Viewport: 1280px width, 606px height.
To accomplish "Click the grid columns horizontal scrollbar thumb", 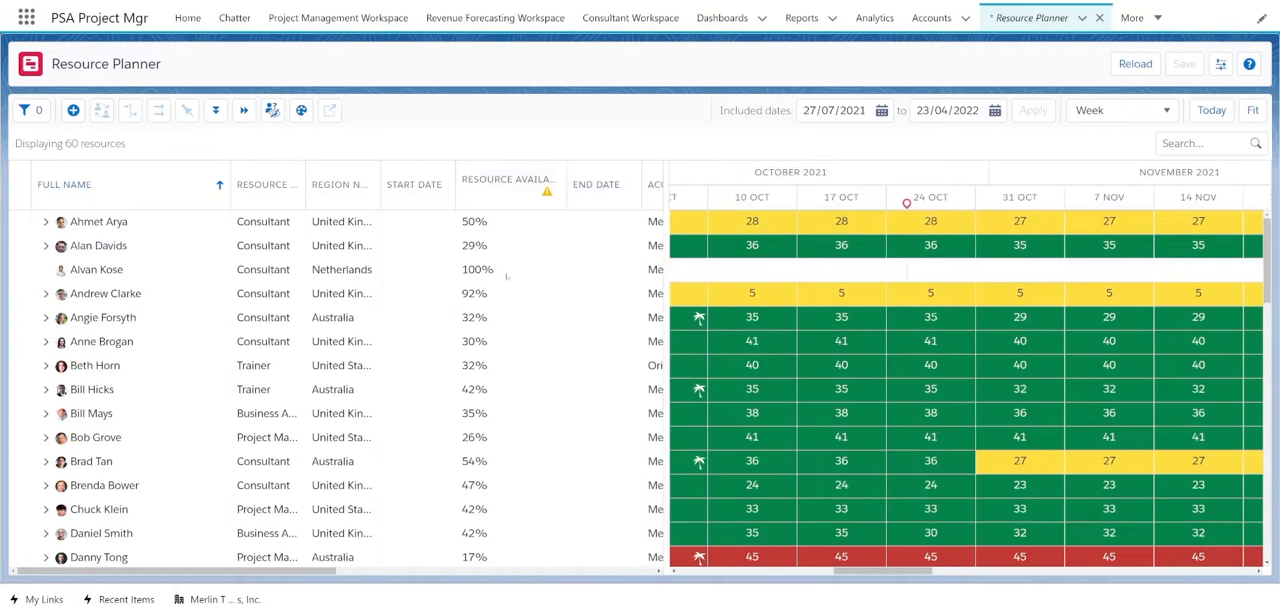I will 176,572.
